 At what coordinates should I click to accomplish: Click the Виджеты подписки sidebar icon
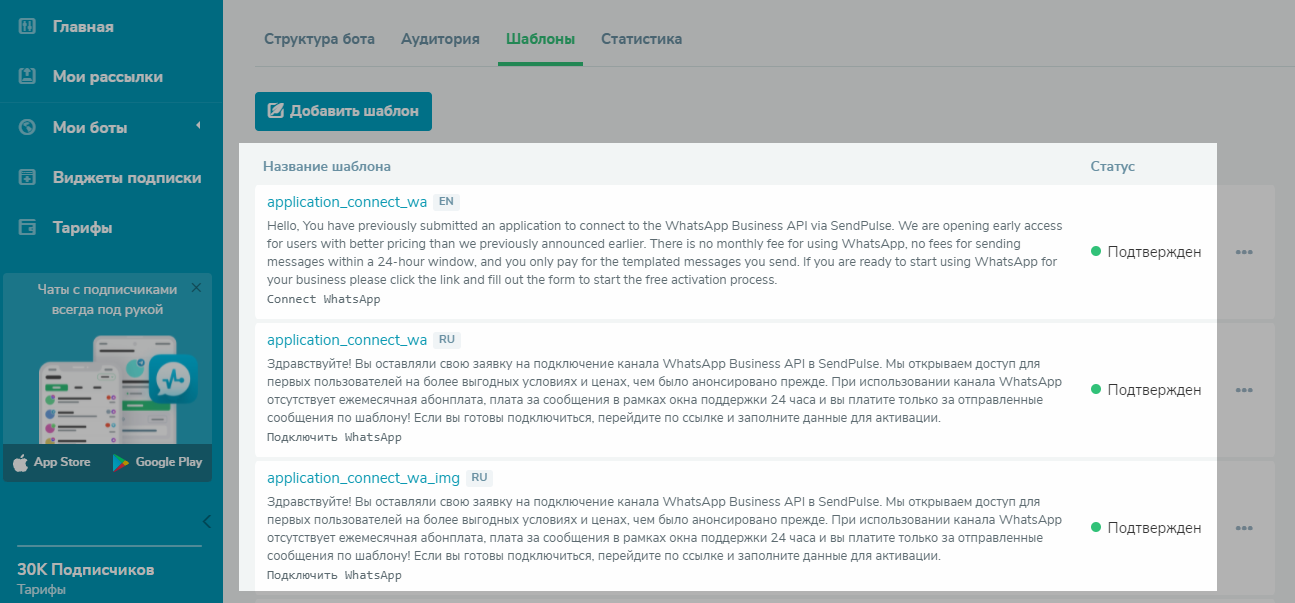[28, 177]
